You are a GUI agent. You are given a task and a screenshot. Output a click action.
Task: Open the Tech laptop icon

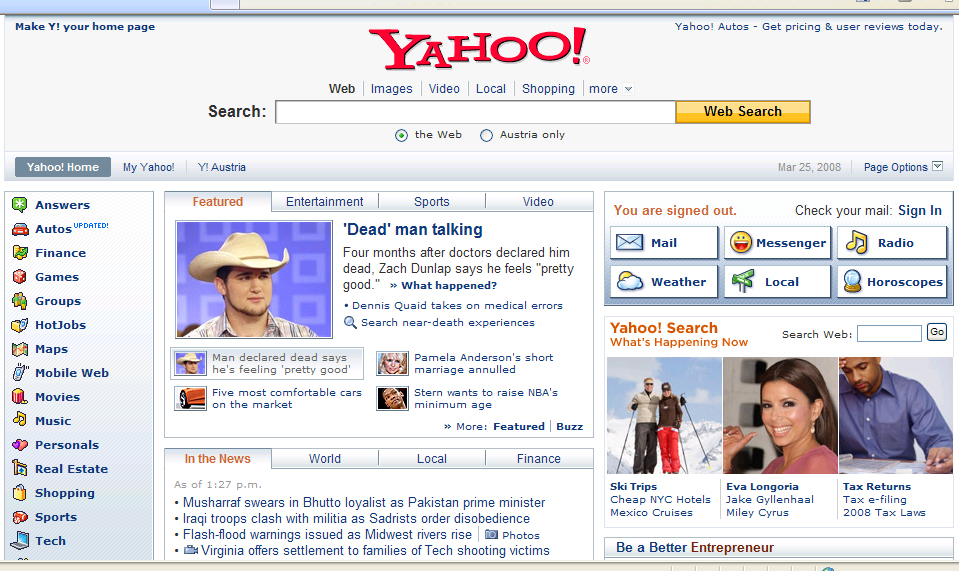click(20, 540)
